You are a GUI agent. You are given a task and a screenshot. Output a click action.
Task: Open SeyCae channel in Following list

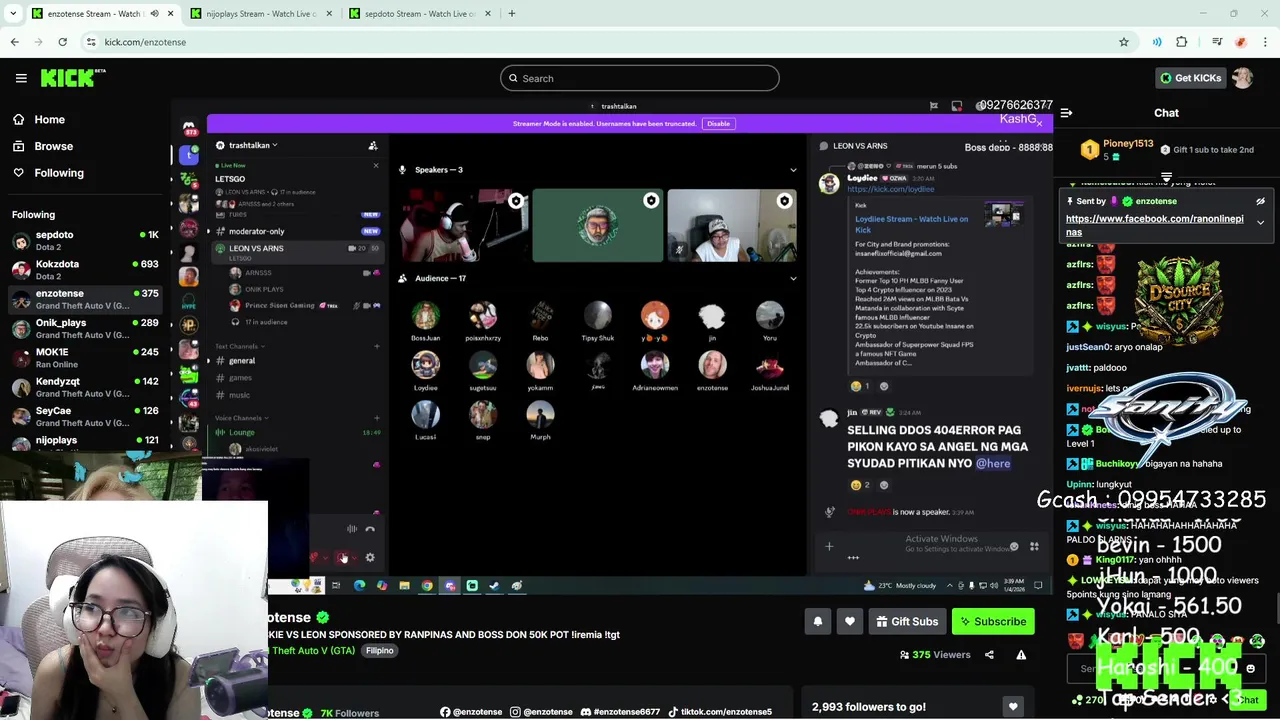85,417
